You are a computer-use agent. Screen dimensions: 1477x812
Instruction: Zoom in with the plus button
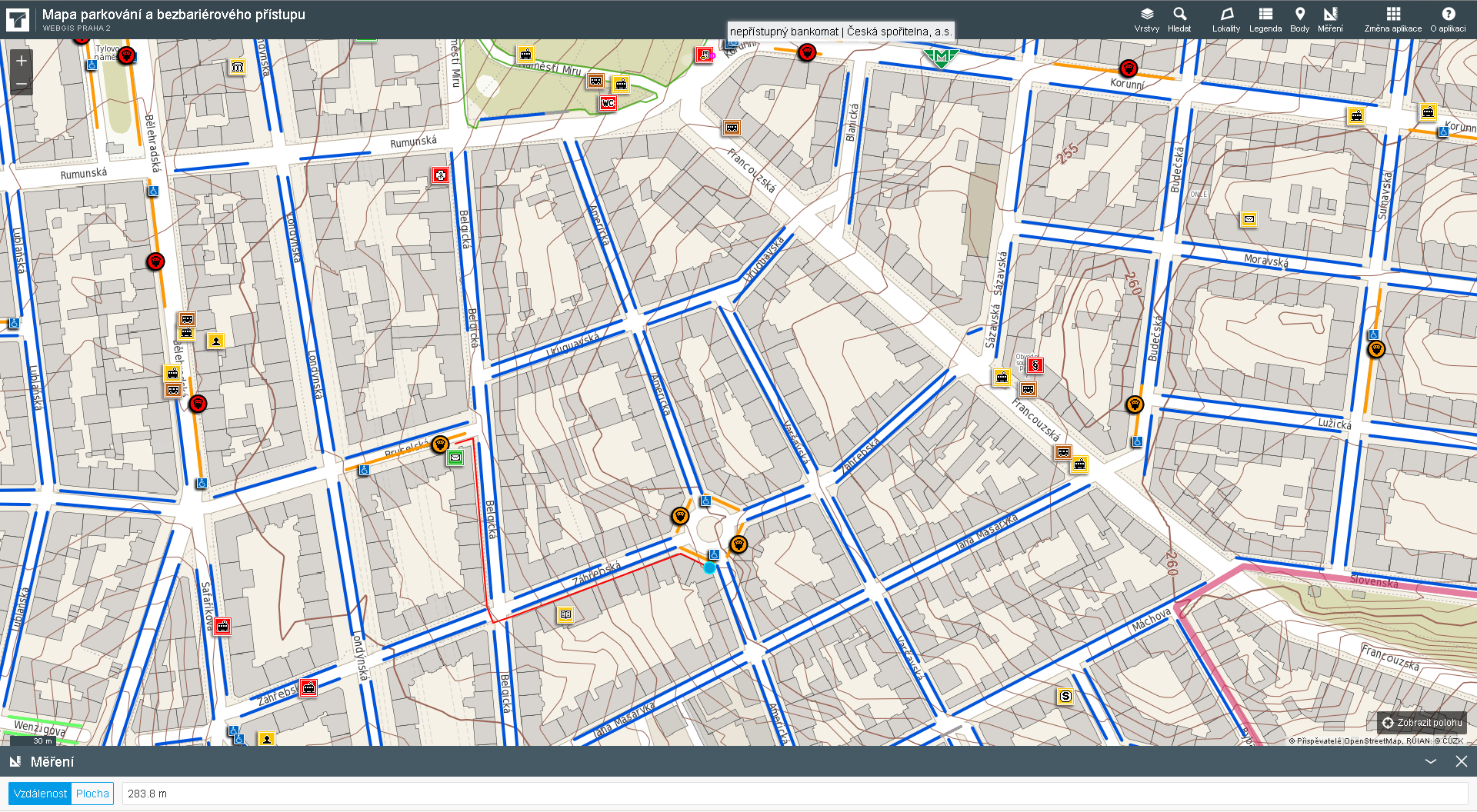point(22,61)
